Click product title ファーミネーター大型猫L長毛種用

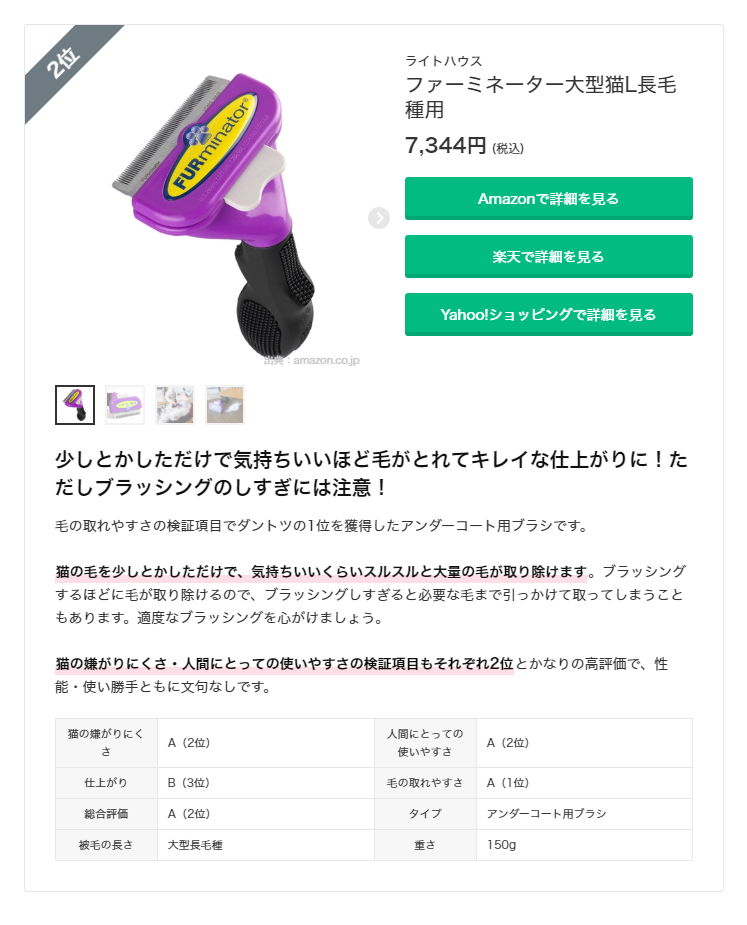(x=540, y=97)
